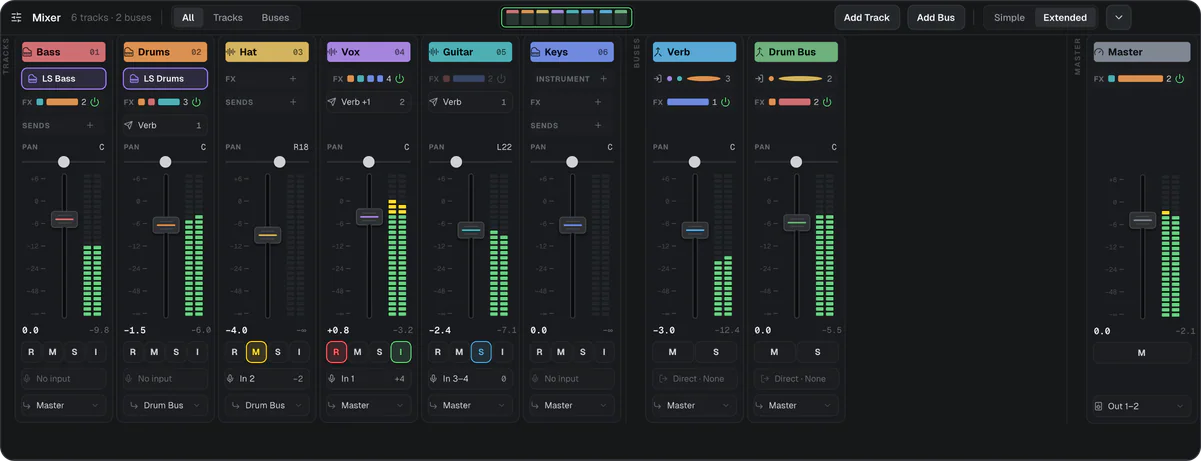Open the Guitar track output dropdown set to Master
The height and width of the screenshot is (461, 1201).
point(471,405)
